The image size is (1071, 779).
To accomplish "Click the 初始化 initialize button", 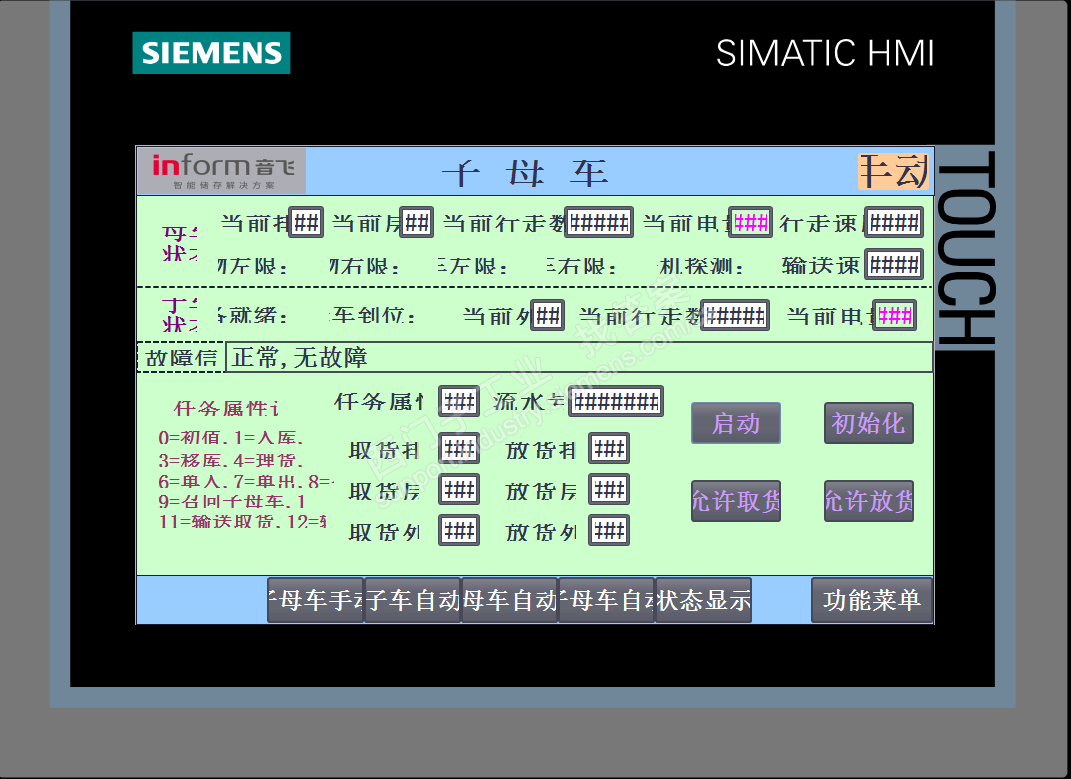I will [x=868, y=423].
